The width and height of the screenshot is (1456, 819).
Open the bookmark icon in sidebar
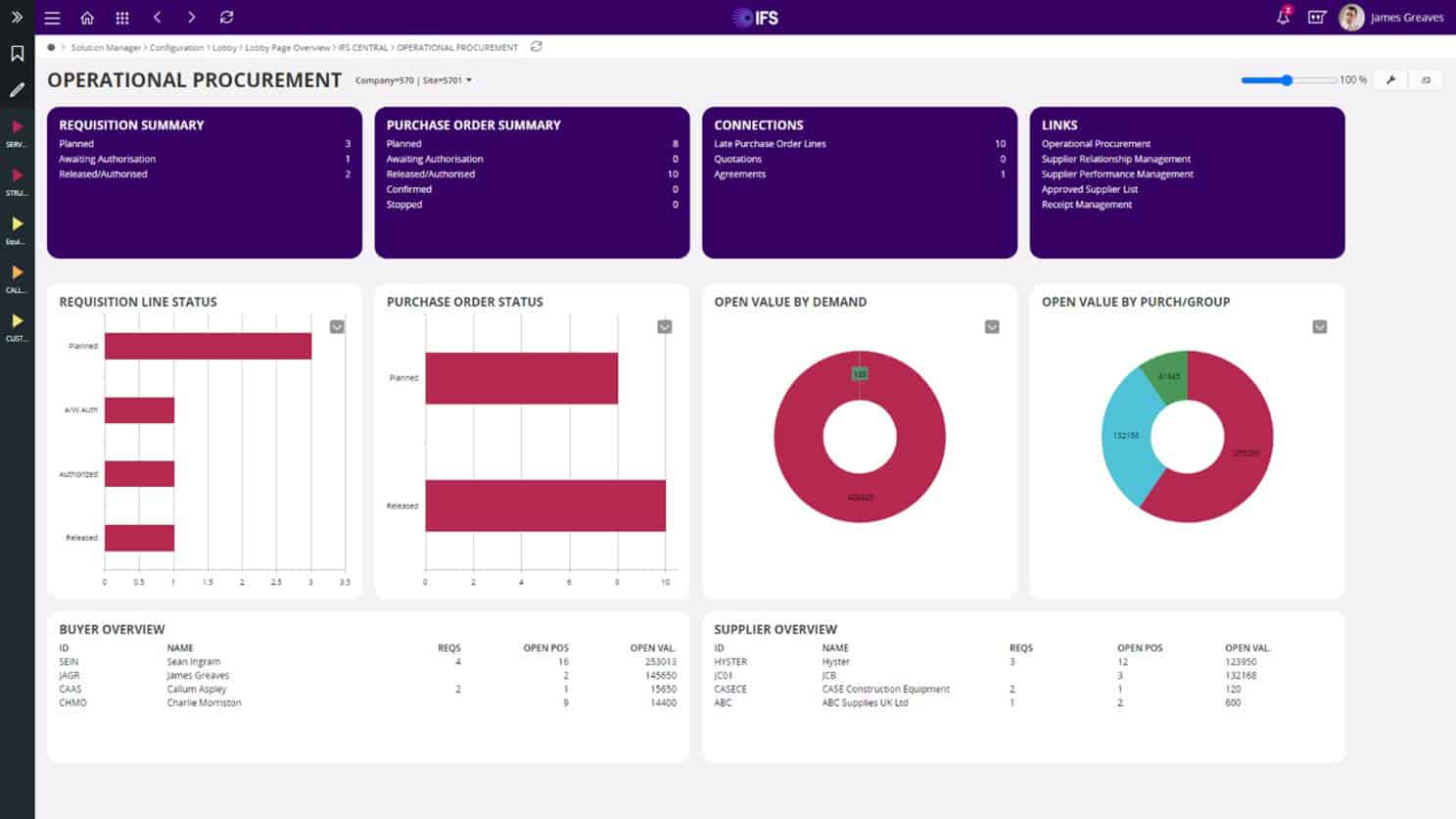tap(17, 54)
